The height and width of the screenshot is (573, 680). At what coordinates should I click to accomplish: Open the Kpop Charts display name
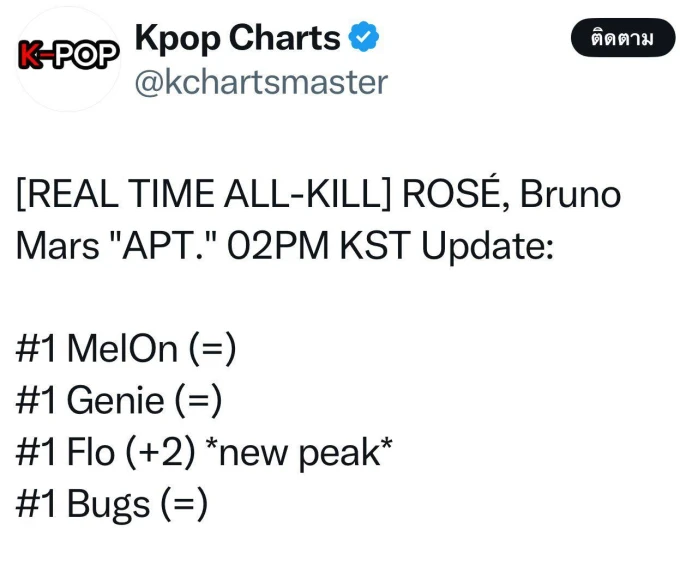(x=238, y=38)
